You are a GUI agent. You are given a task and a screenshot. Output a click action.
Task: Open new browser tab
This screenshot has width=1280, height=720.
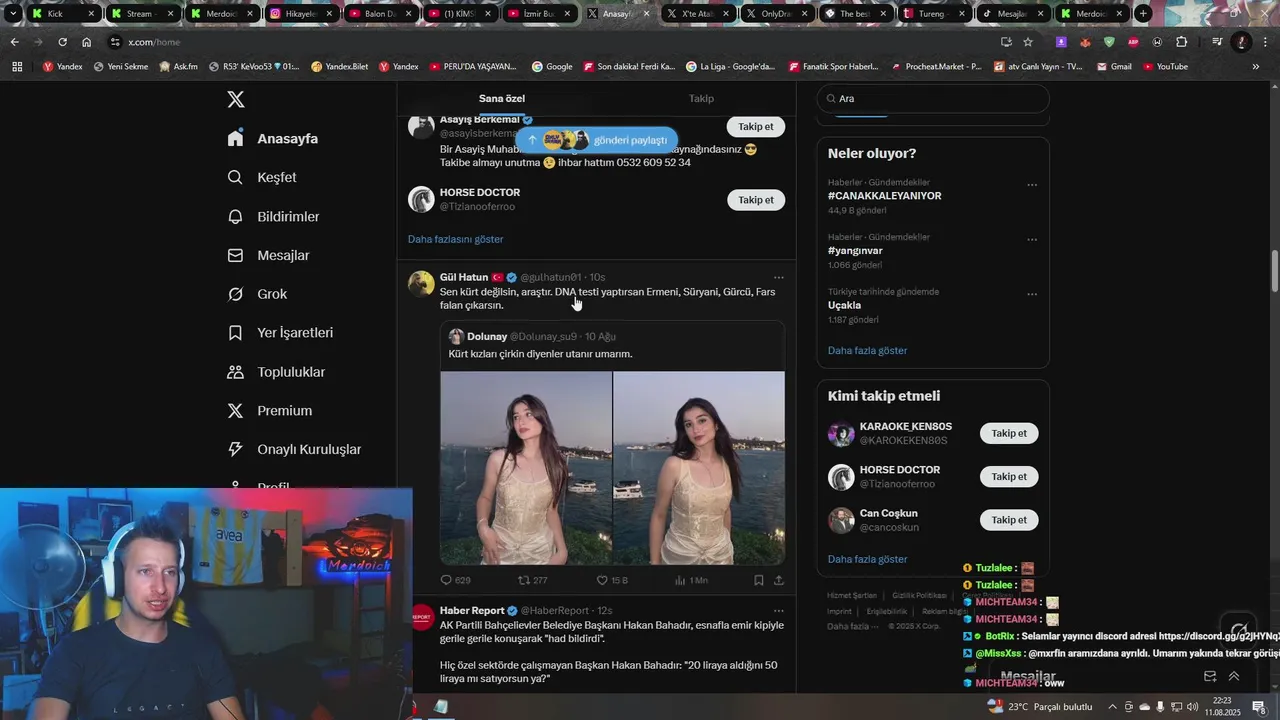tap(1143, 14)
